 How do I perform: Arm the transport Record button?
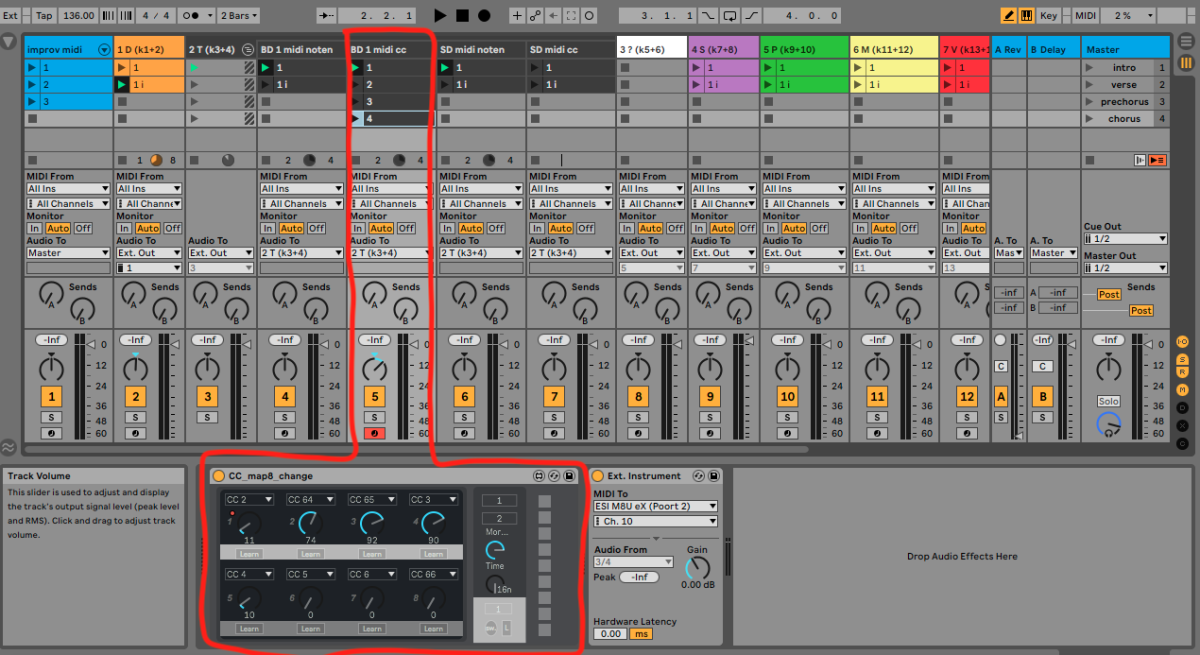pos(484,16)
